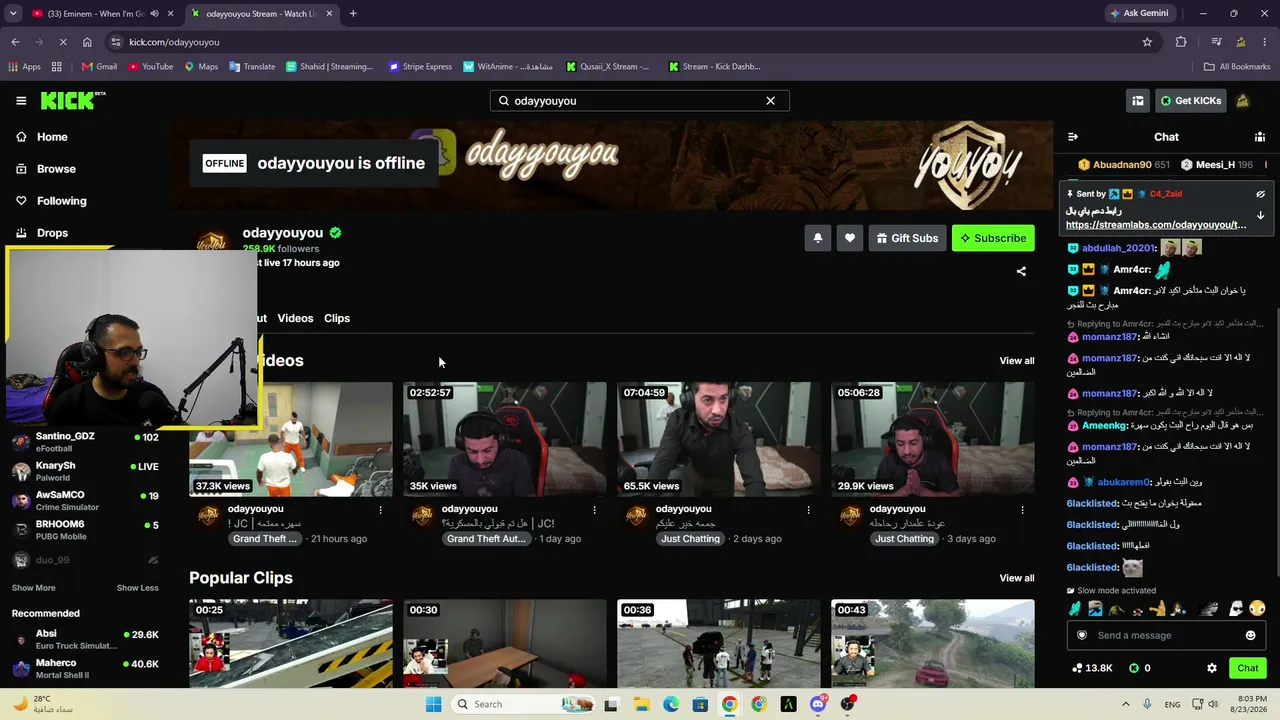The width and height of the screenshot is (1280, 720).
Task: Click the channel points 13.8K counter
Action: [x=1092, y=668]
